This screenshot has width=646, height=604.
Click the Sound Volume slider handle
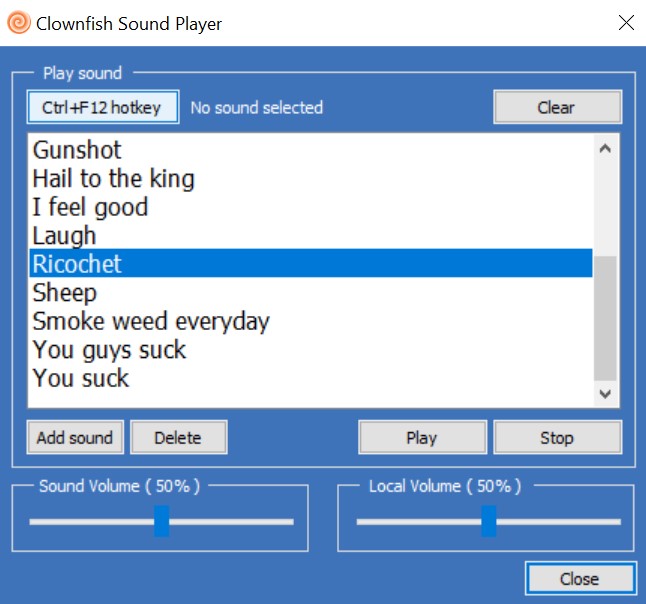162,521
